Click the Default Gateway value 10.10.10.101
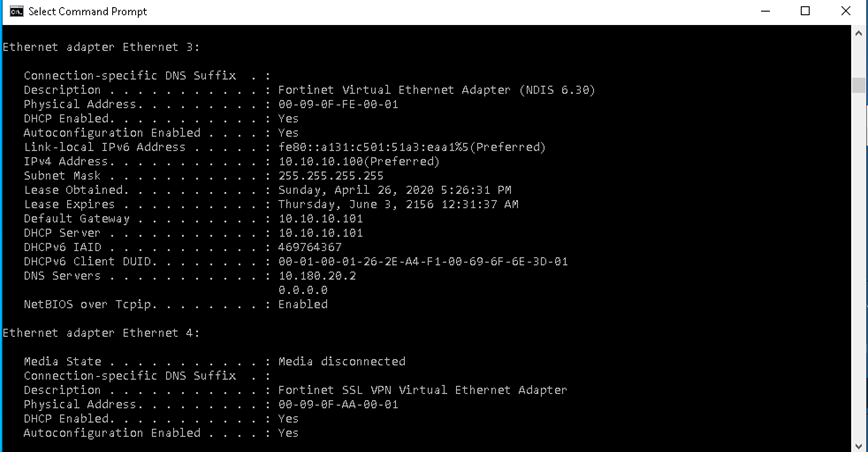The height and width of the screenshot is (452, 868). 320,218
